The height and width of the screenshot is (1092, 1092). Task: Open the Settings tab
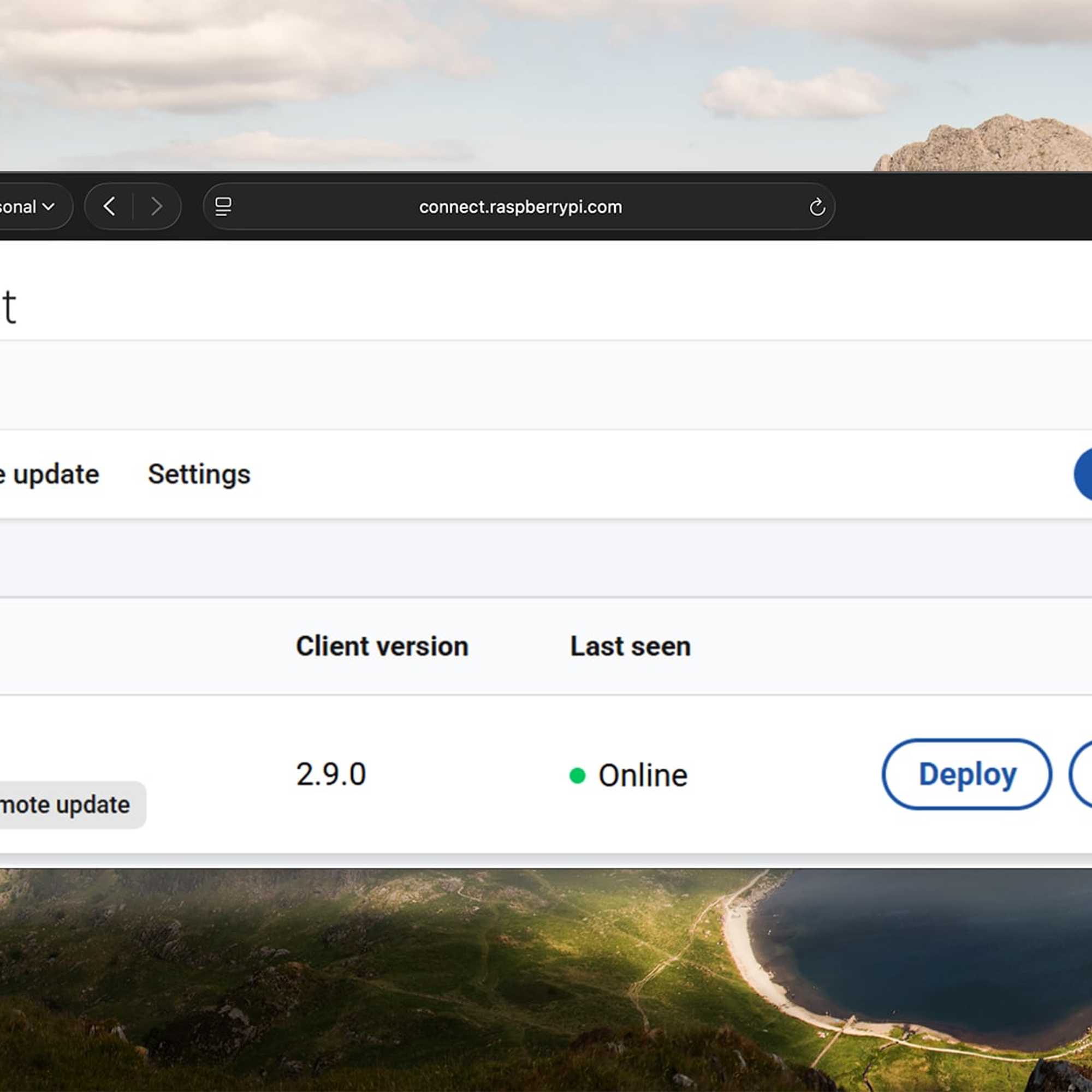tap(199, 474)
